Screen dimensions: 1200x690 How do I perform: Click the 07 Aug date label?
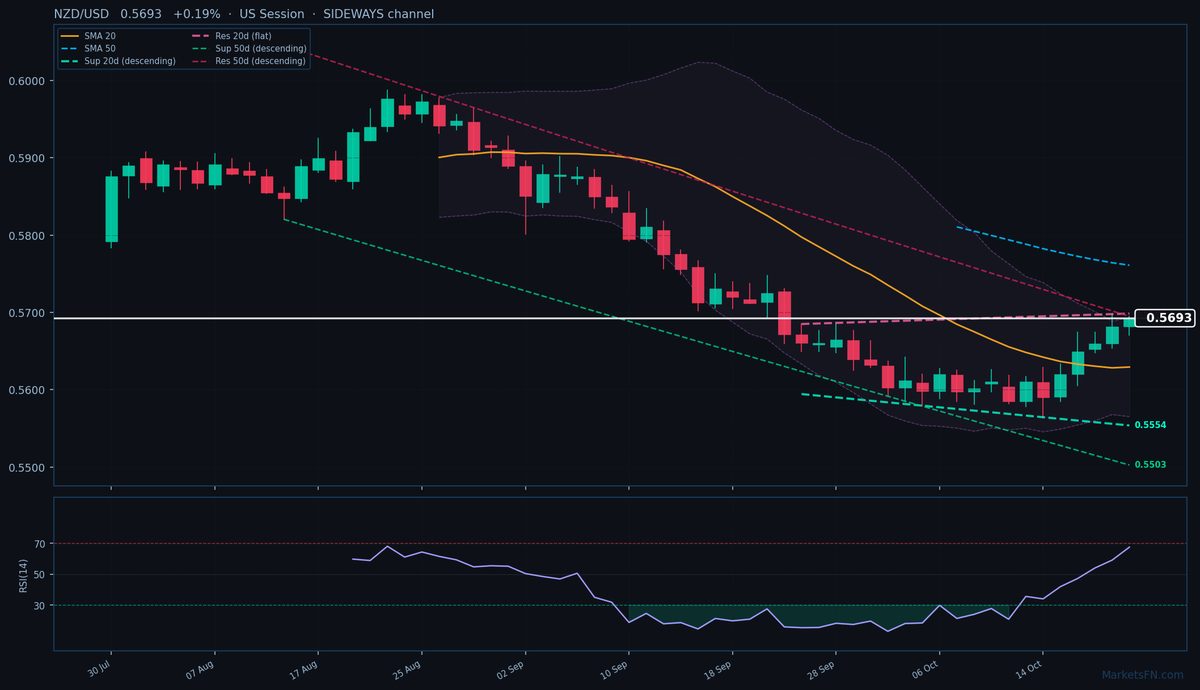202,668
